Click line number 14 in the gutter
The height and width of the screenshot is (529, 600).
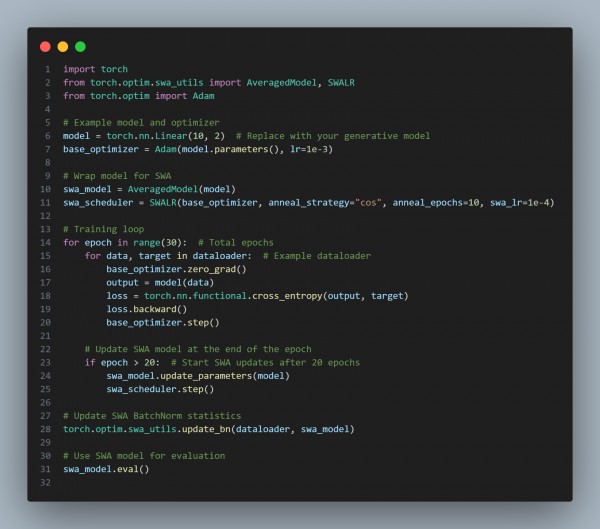(45, 242)
